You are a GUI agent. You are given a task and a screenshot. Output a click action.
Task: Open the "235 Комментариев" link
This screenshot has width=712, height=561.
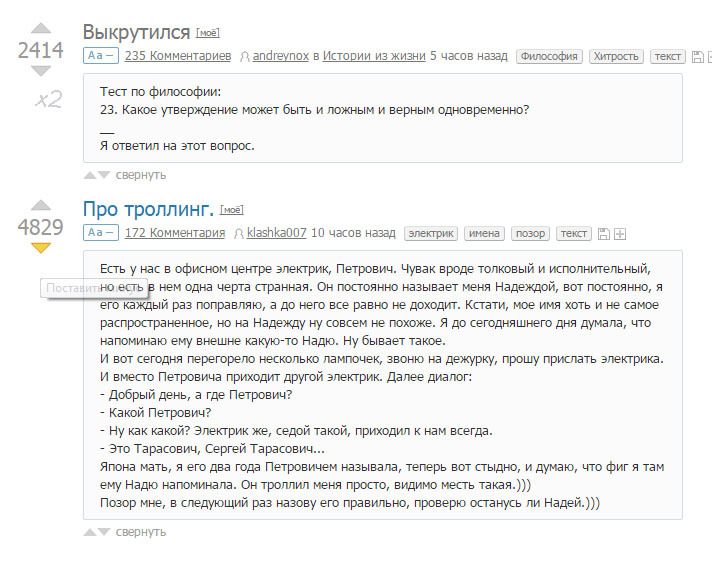coord(178,56)
